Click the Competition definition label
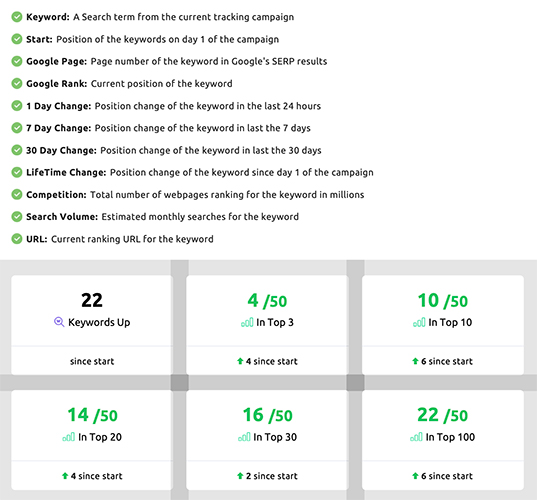Screen dimensions: 537x500 click(56, 195)
